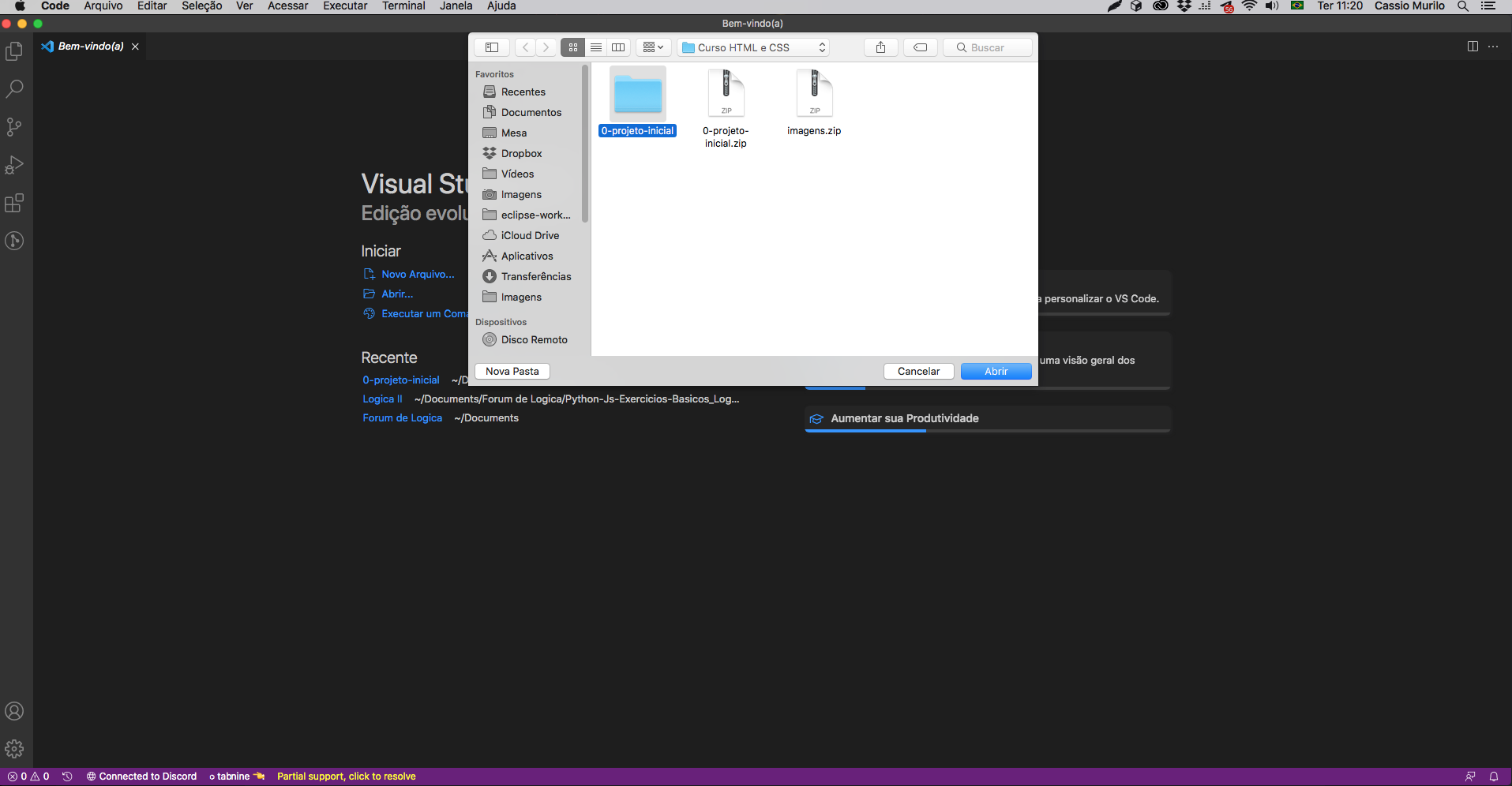Click the Novo Arquivo... link
This screenshot has width=1512, height=786.
click(418, 275)
